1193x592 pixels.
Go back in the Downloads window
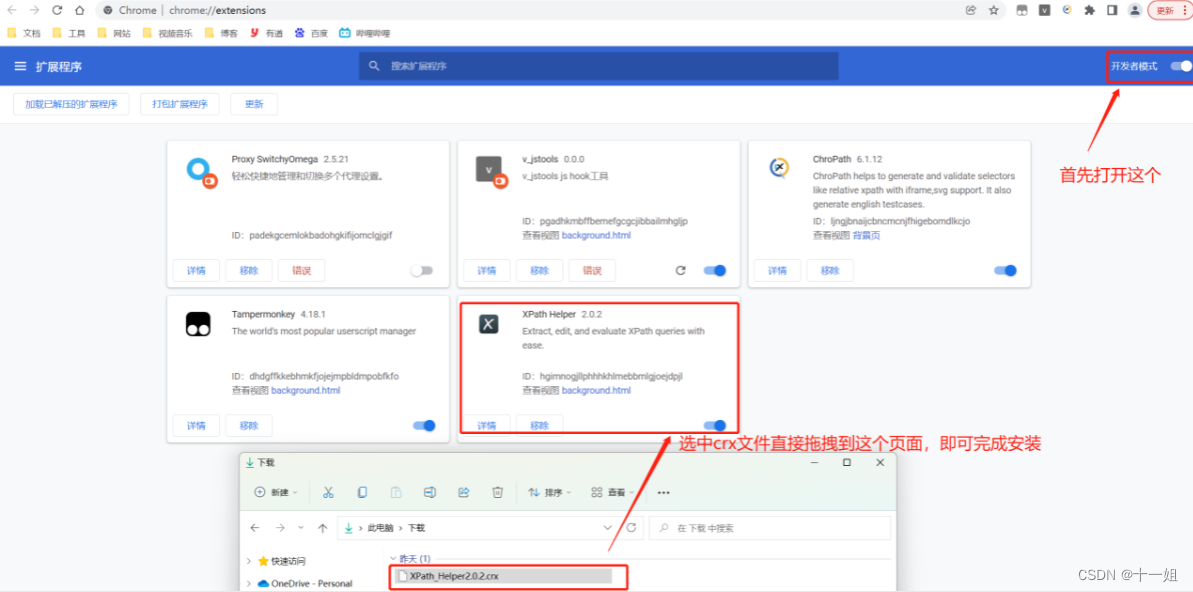coord(255,527)
